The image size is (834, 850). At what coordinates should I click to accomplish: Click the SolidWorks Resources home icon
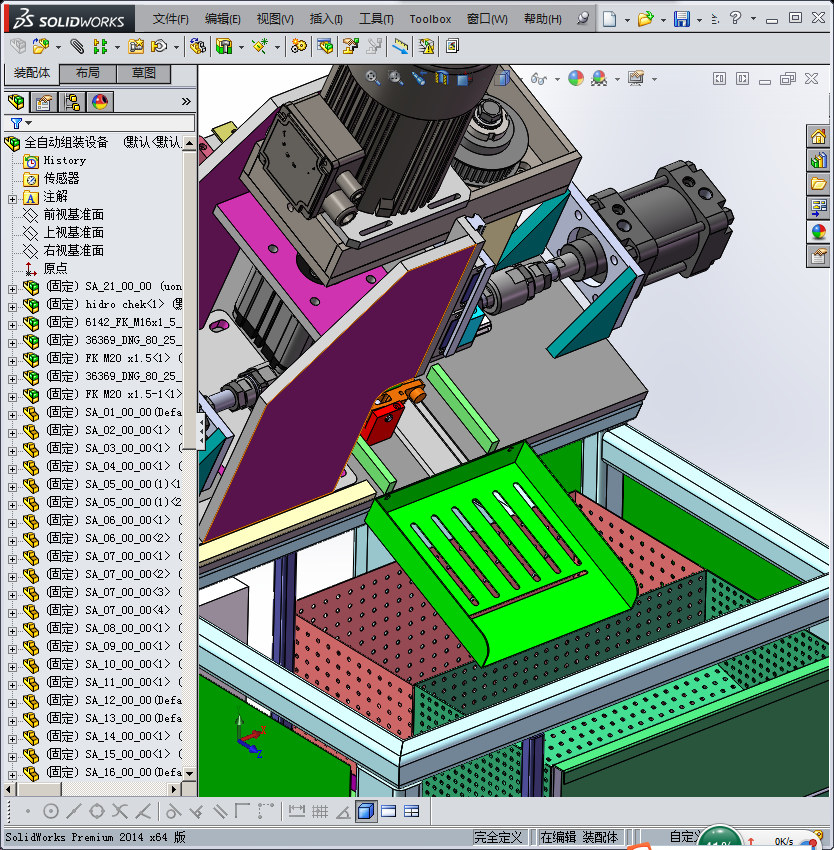pos(819,137)
